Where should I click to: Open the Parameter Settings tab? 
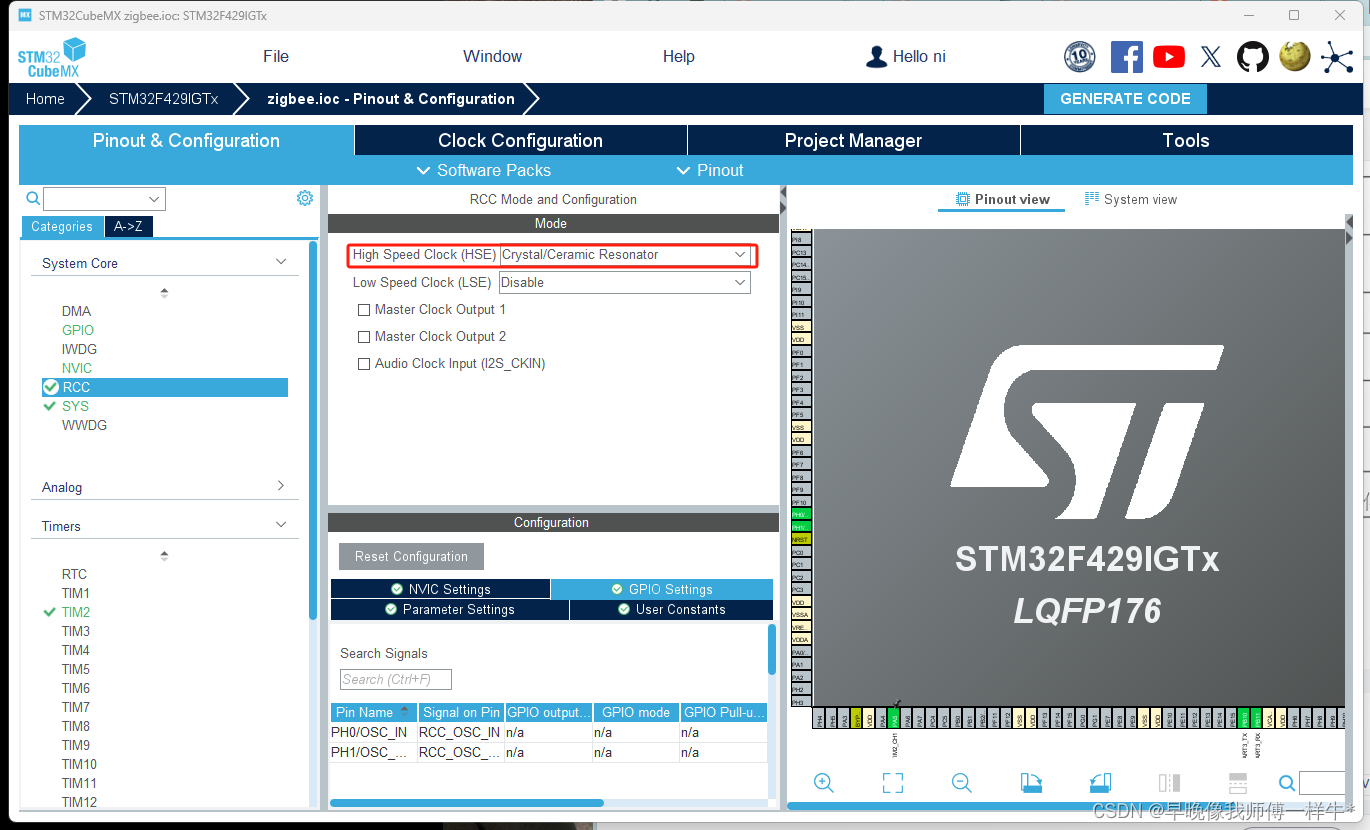click(450, 609)
